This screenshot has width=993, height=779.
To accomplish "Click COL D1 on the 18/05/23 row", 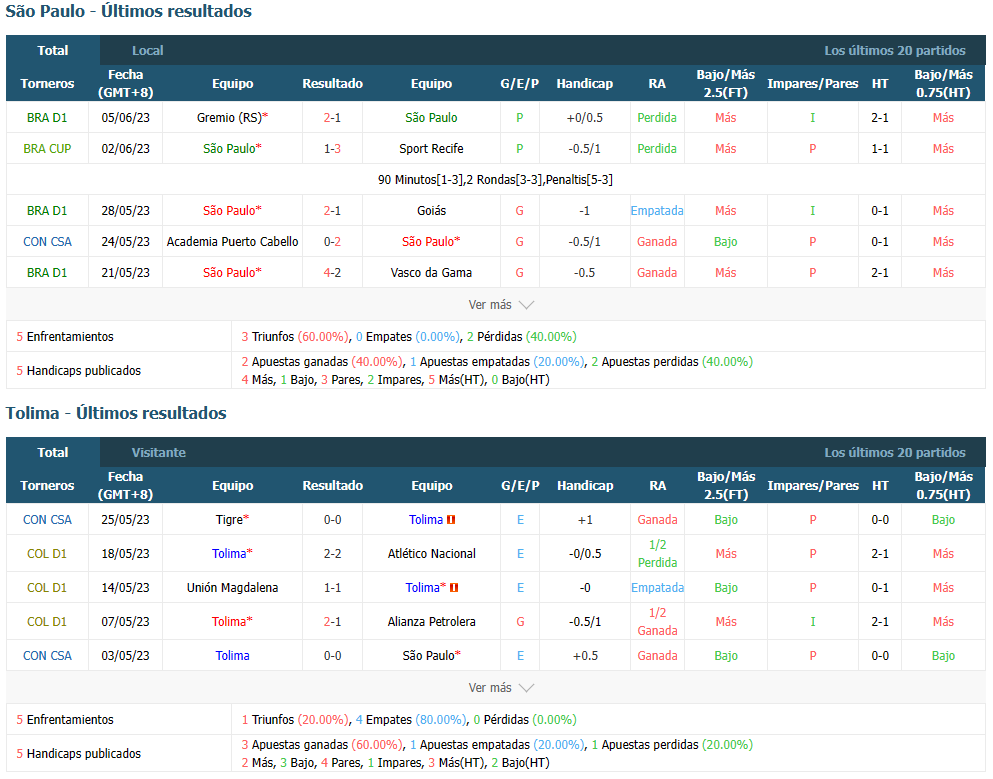I will tap(47, 554).
